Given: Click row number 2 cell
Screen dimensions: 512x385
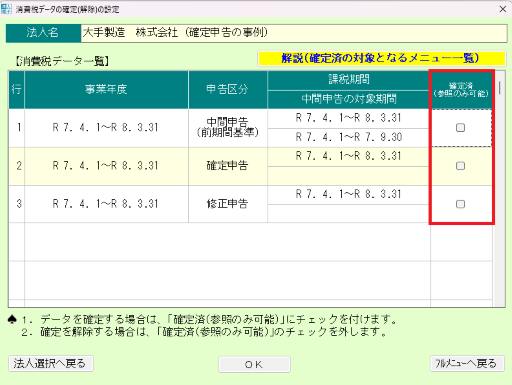Looking at the screenshot, I should tap(17, 166).
